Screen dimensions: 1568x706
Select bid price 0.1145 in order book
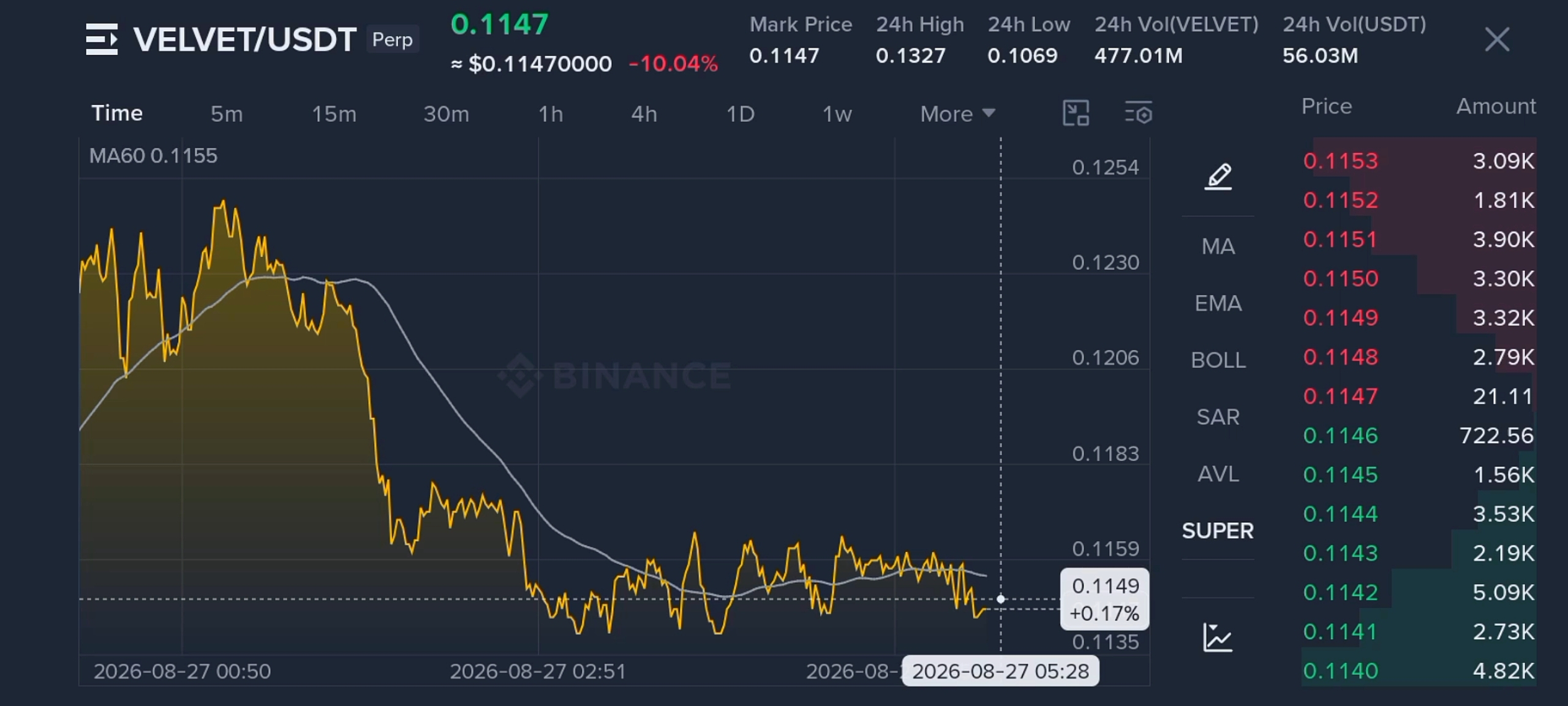click(1341, 474)
